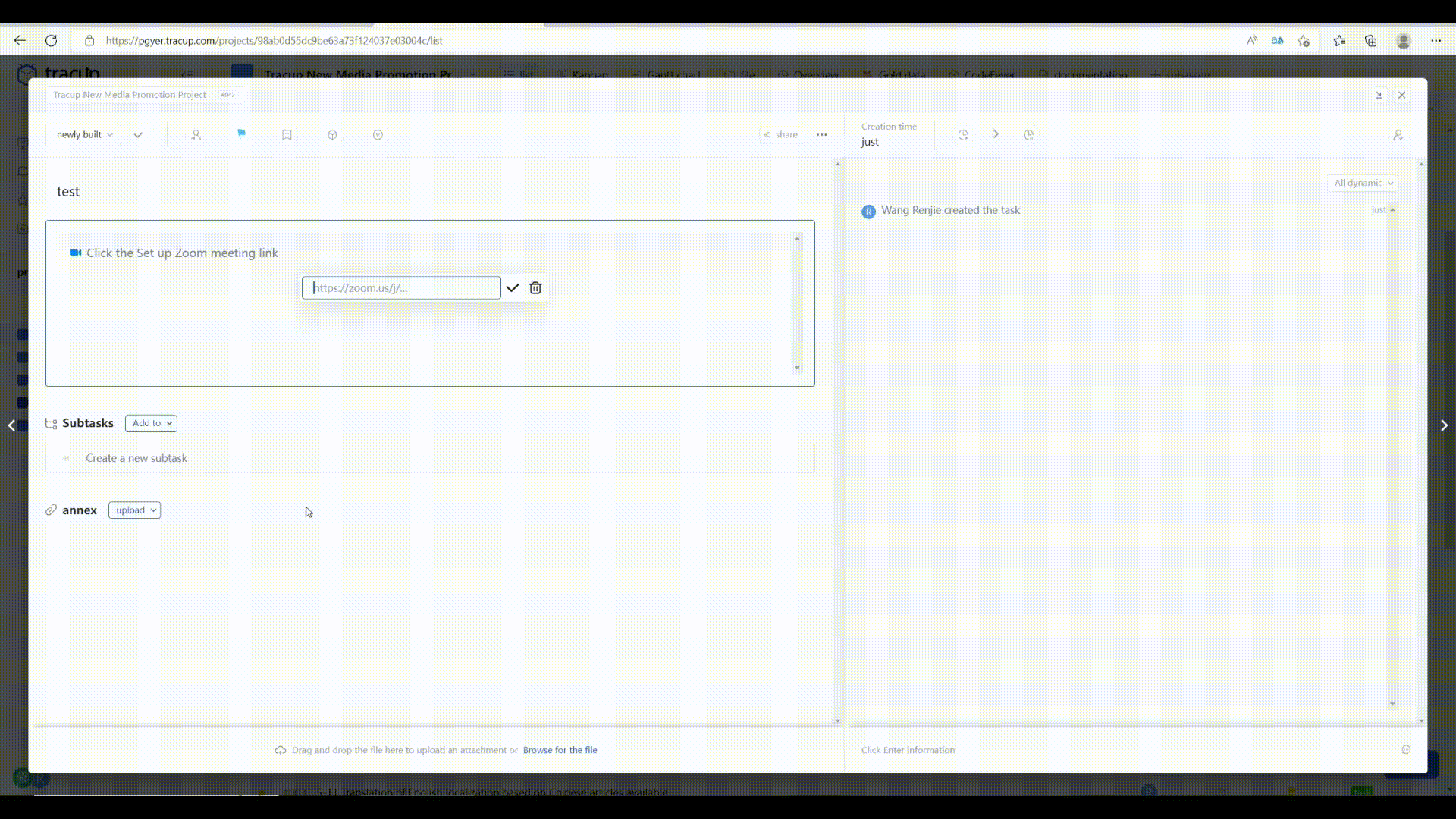The image size is (1456, 819).
Task: Click the bookmark icon in task toolbar
Action: [287, 135]
